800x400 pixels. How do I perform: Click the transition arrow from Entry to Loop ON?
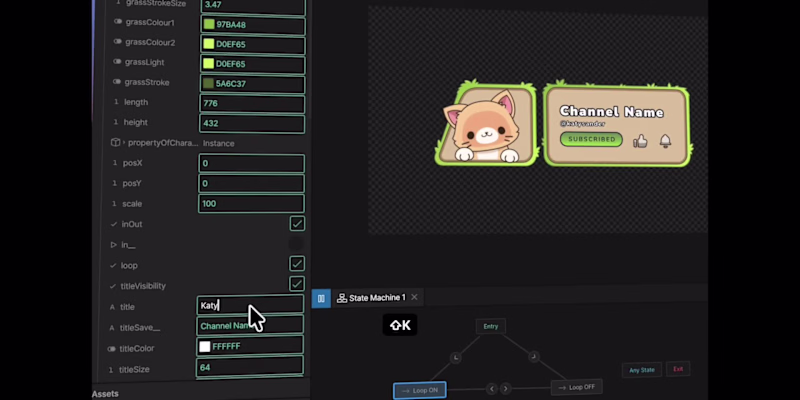455,358
